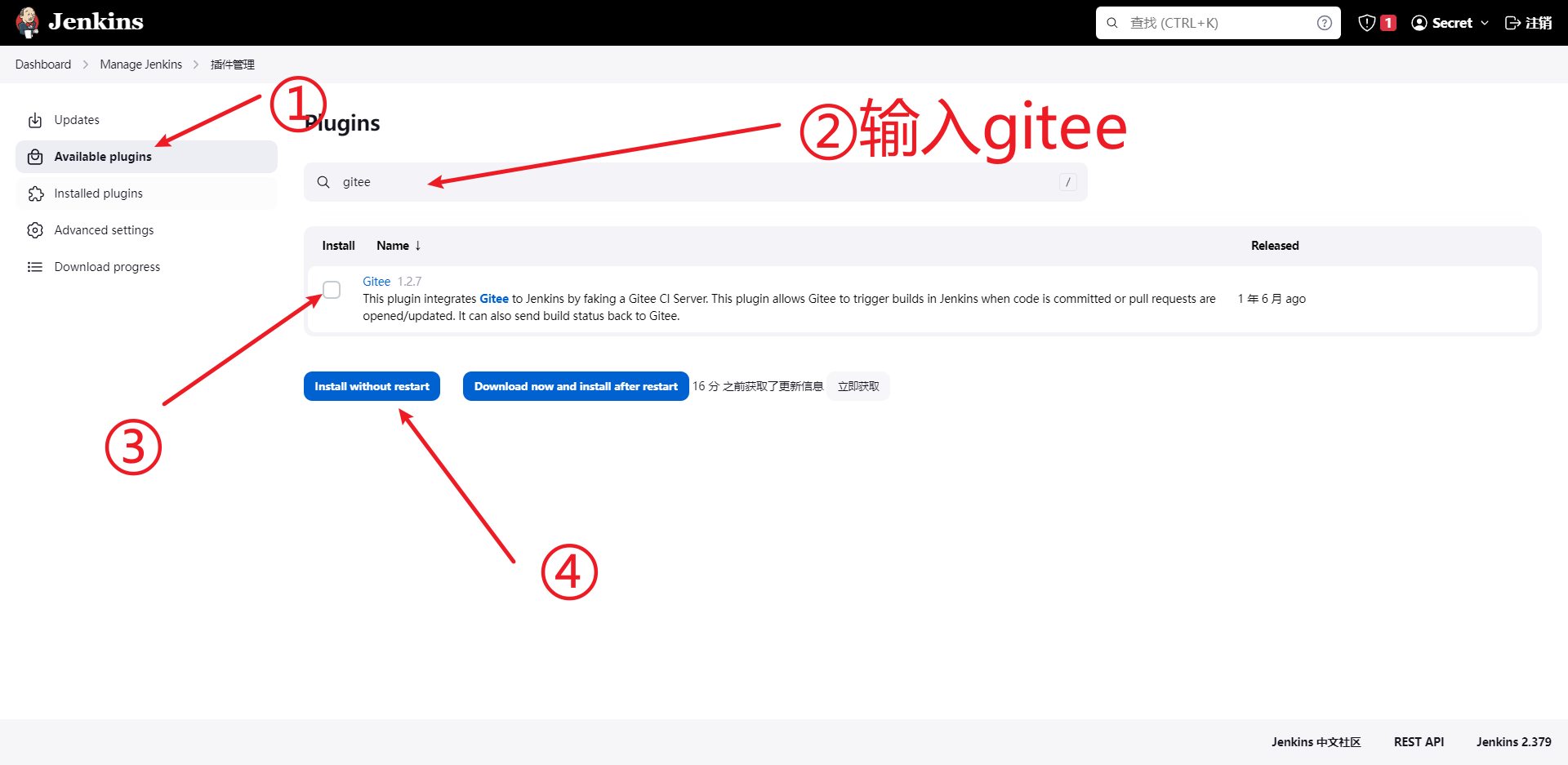Image resolution: width=1568 pixels, height=765 pixels.
Task: Click the user avatar icon beside Secret
Action: pos(1419,23)
